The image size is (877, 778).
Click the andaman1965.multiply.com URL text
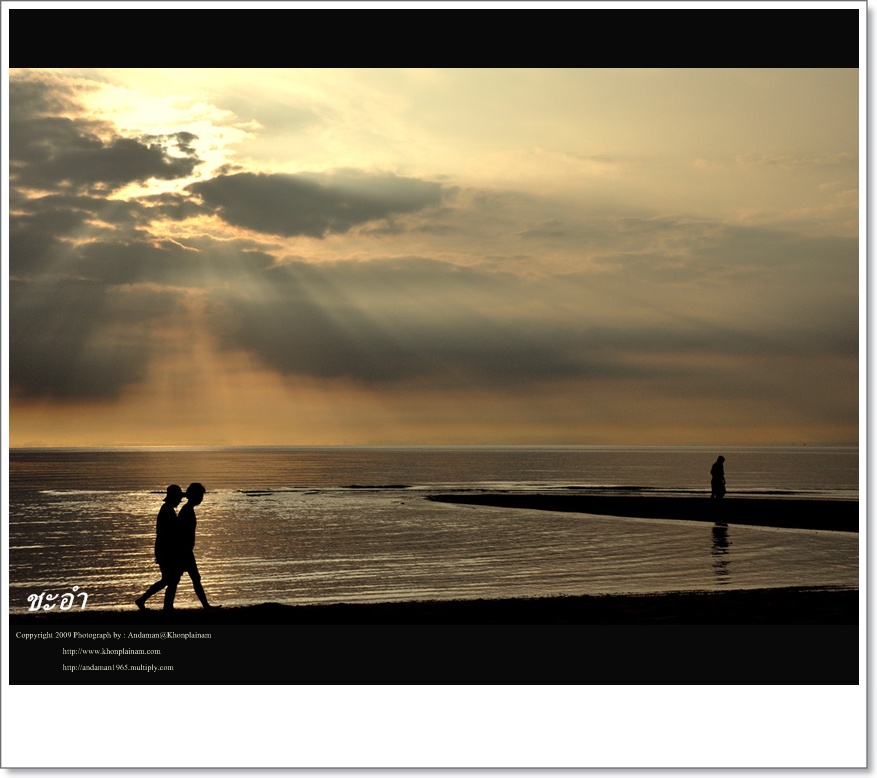click(x=117, y=667)
